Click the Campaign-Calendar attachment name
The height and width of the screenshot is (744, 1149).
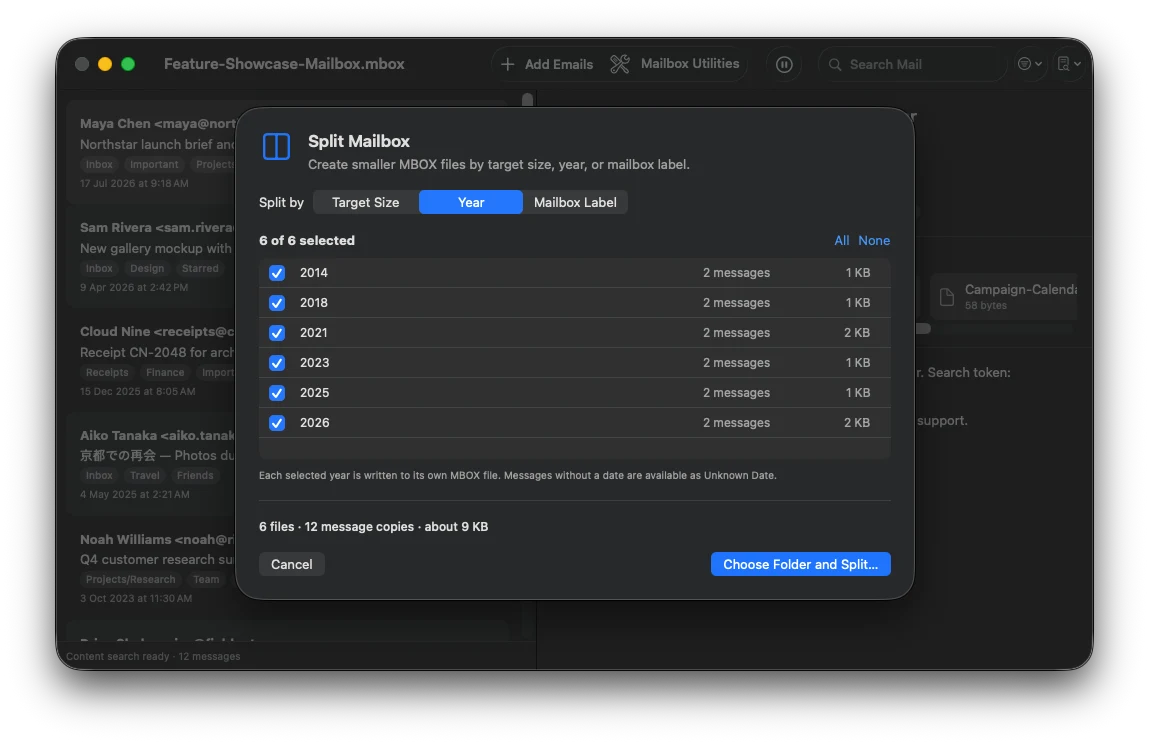pyautogui.click(x=1021, y=290)
